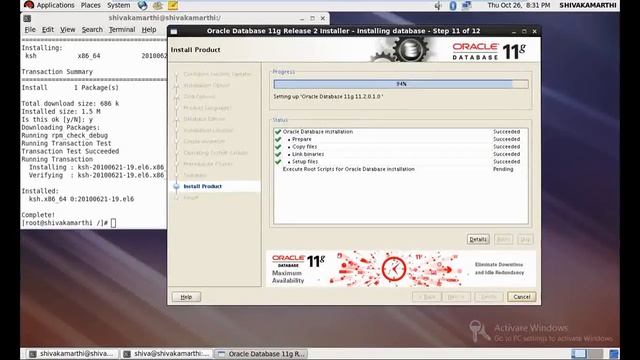Viewport: 640px width, 360px height.
Task: Click the gears graphic in installer header
Action: pyautogui.click(x=400, y=49)
